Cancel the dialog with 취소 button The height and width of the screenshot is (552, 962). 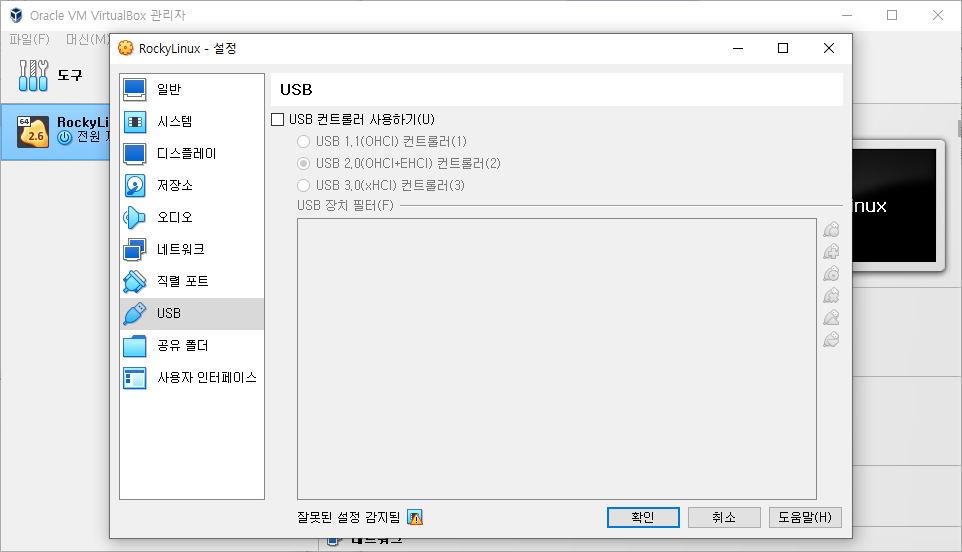coord(724,517)
